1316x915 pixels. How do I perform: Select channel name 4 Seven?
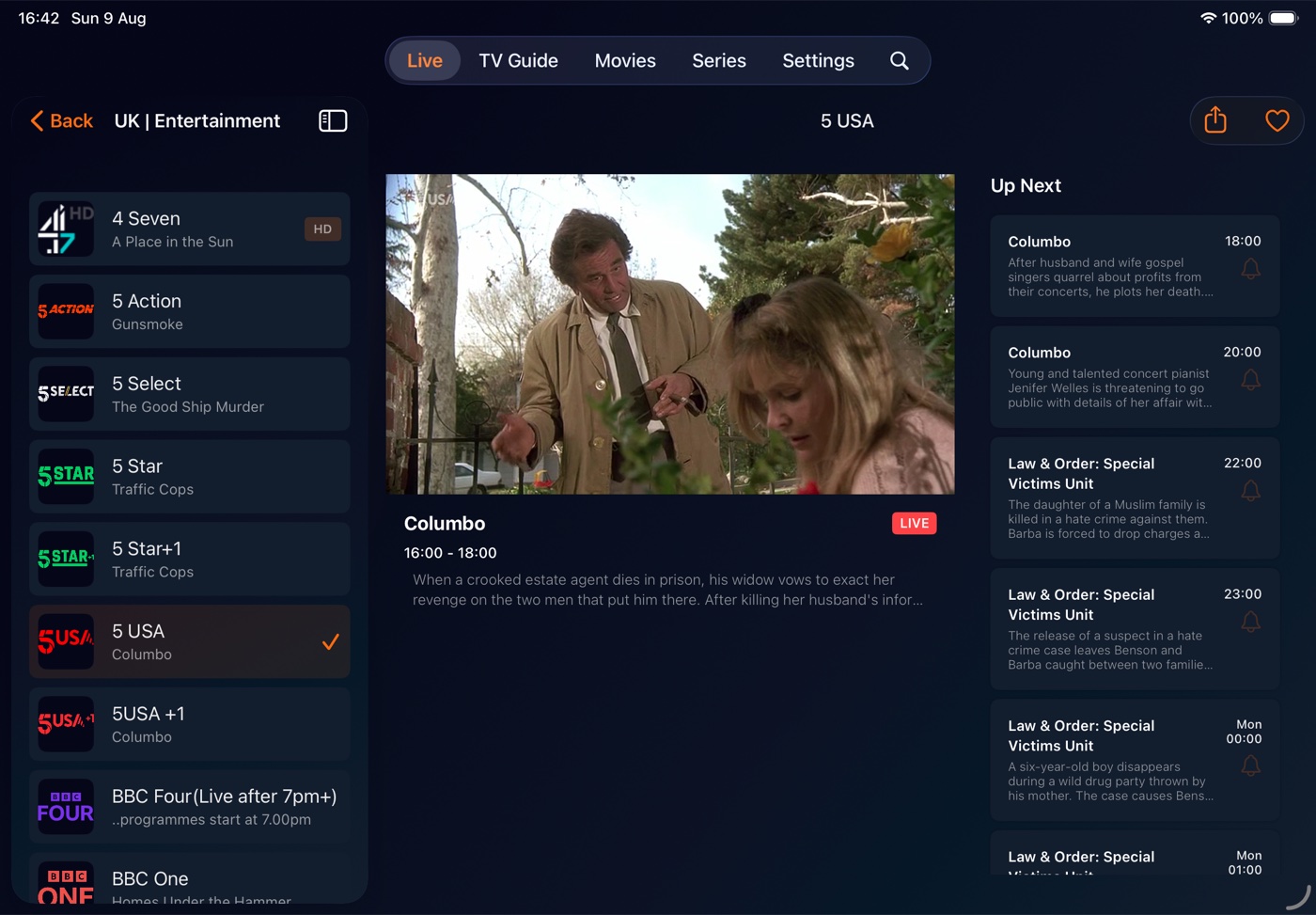(146, 218)
